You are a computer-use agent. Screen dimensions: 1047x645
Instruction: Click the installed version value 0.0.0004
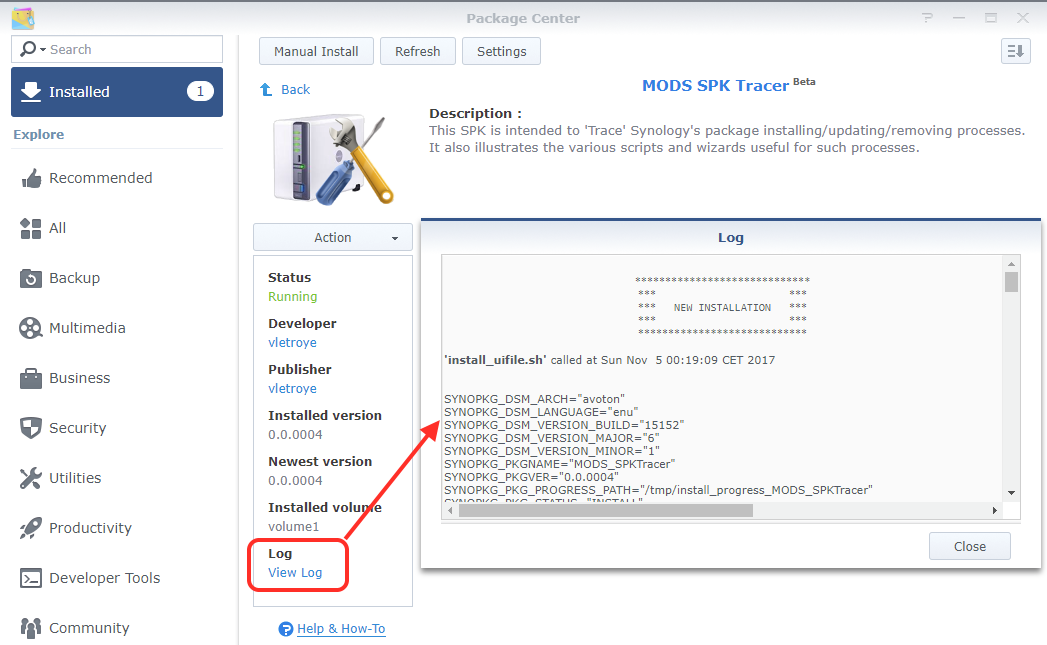(295, 435)
